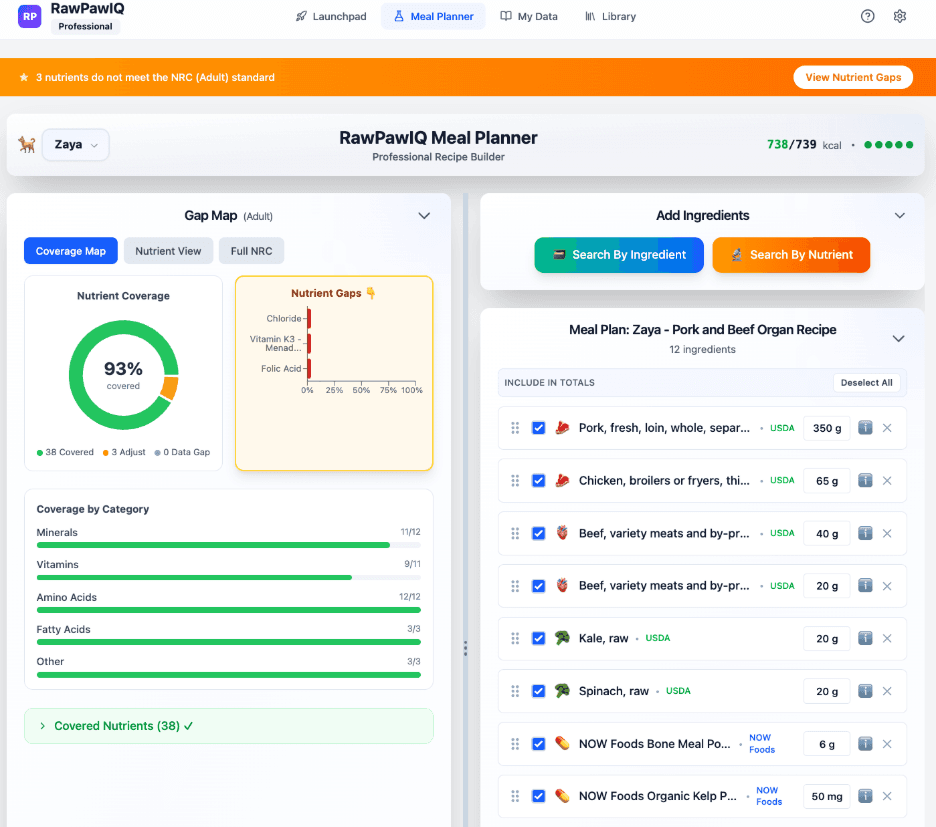Uncheck Pork fresh loin checkbox

[x=538, y=428]
